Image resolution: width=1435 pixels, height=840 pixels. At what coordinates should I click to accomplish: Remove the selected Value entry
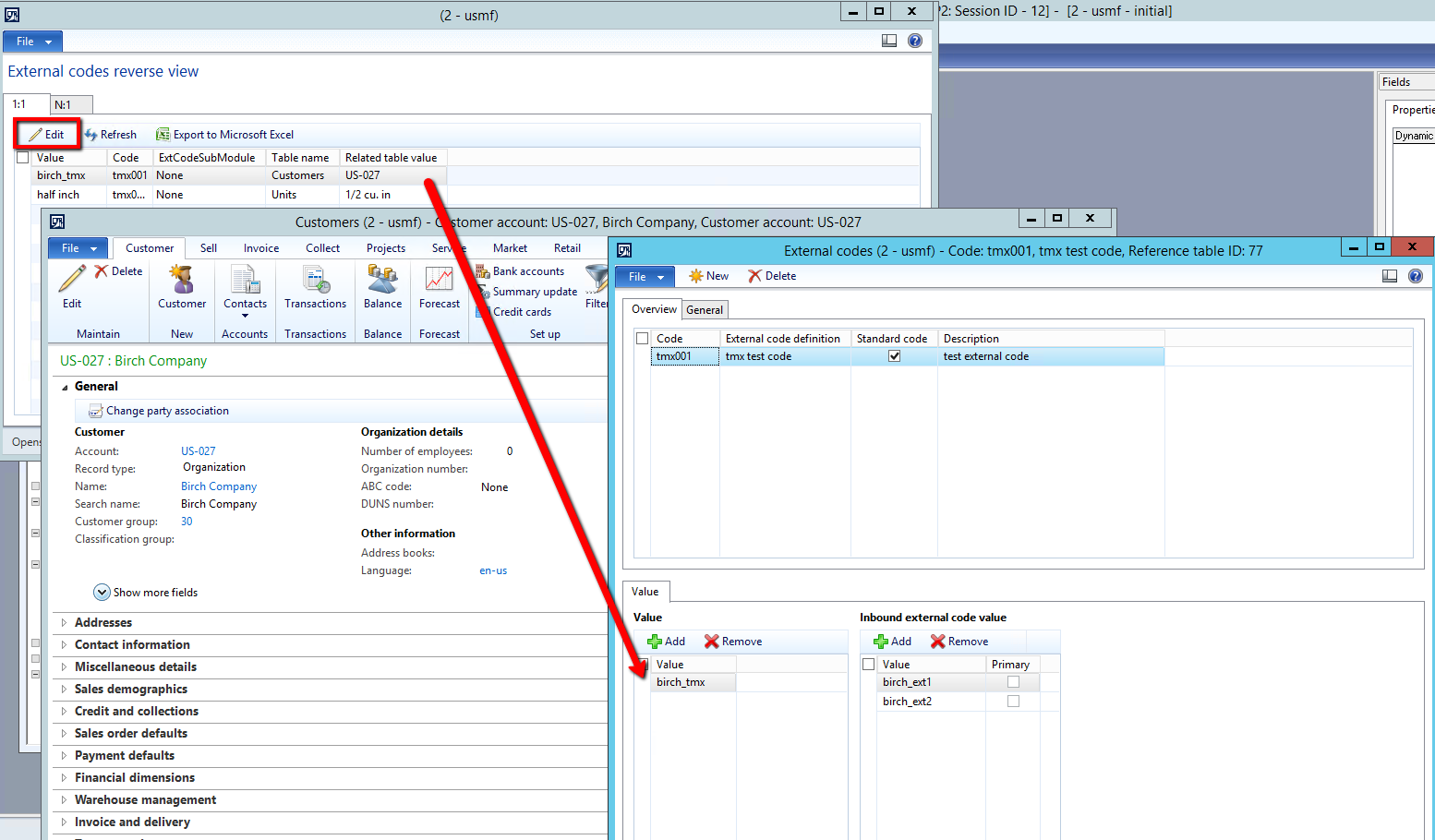[x=733, y=642]
